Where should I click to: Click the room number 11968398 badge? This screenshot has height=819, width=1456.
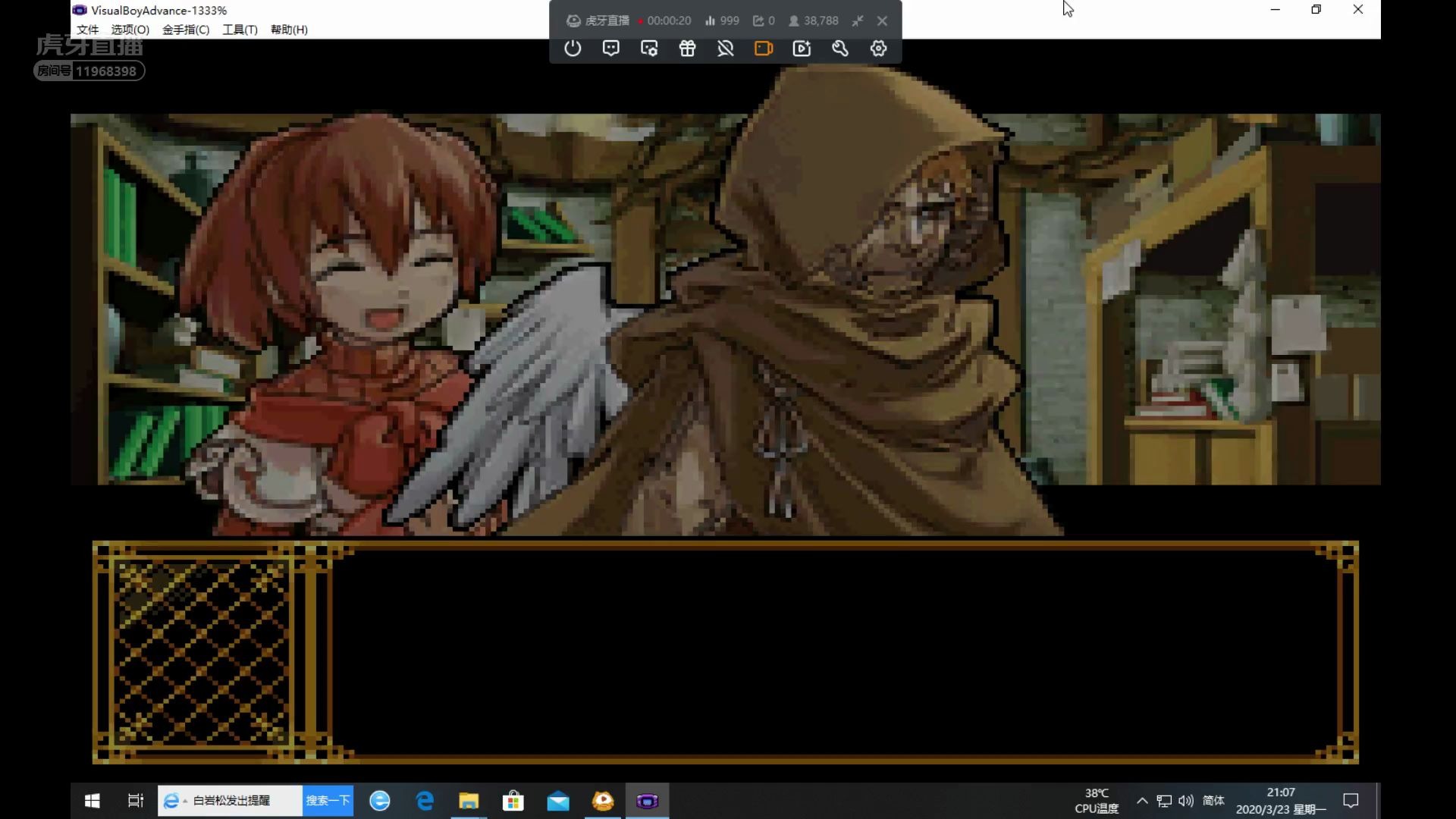(x=89, y=71)
